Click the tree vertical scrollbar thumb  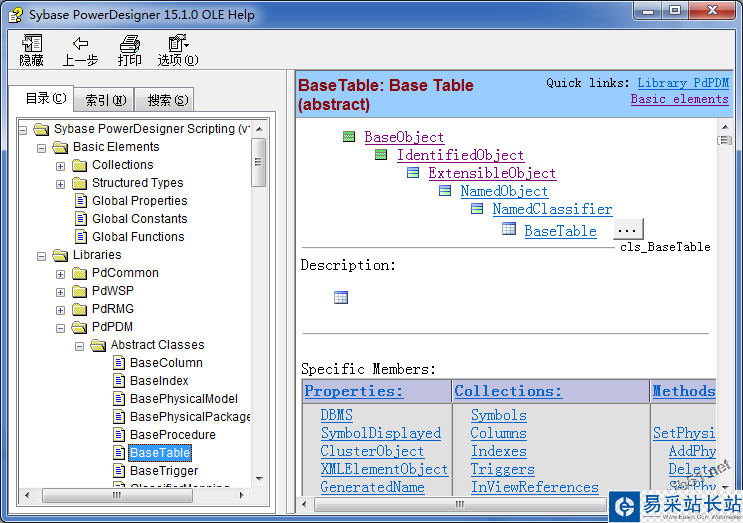[258, 162]
